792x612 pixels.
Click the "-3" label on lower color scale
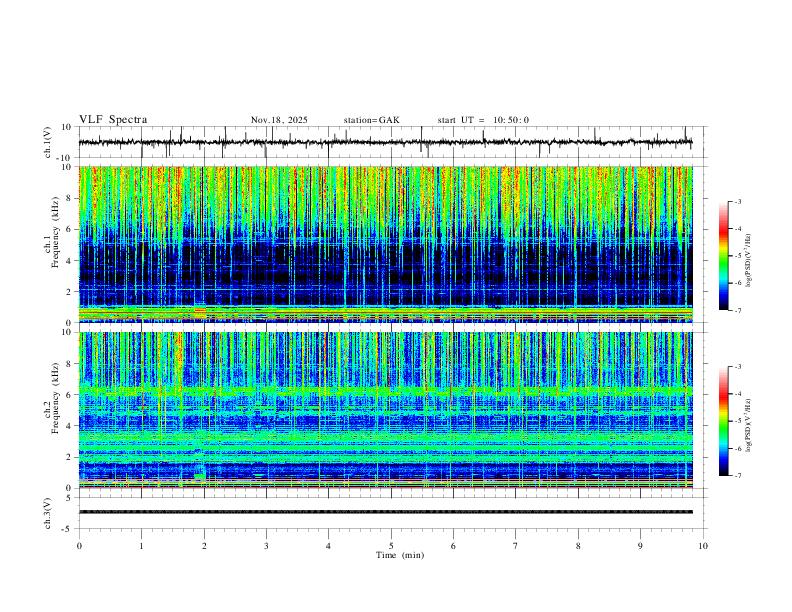[737, 367]
